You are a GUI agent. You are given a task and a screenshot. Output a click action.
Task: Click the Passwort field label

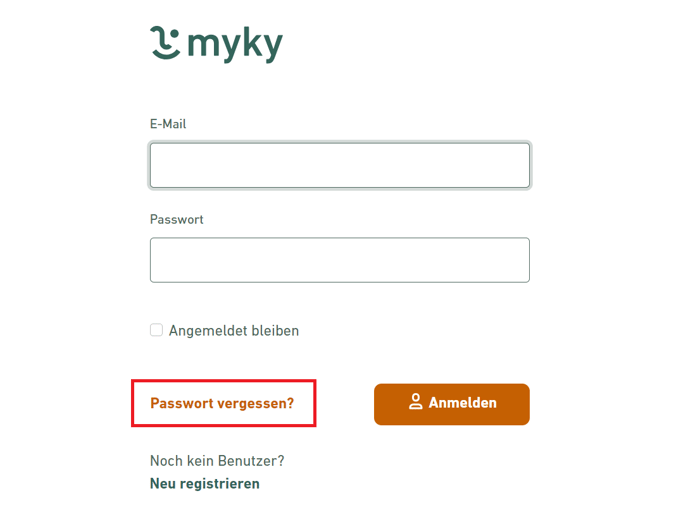click(x=177, y=219)
